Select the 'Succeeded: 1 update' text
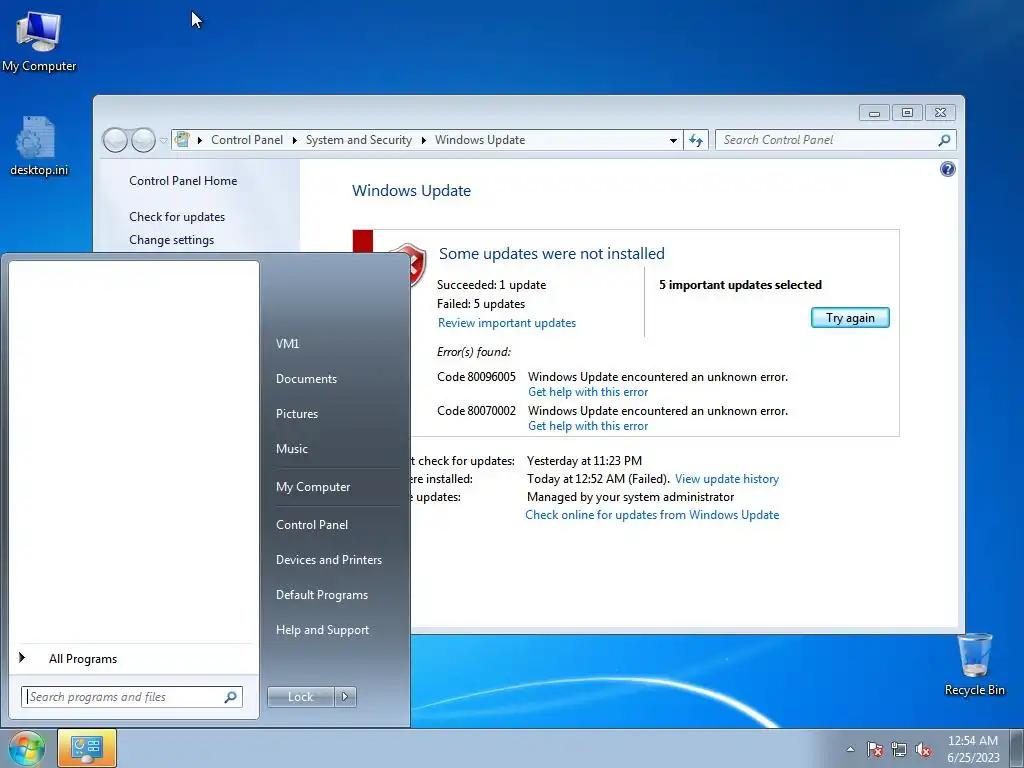 pos(491,285)
